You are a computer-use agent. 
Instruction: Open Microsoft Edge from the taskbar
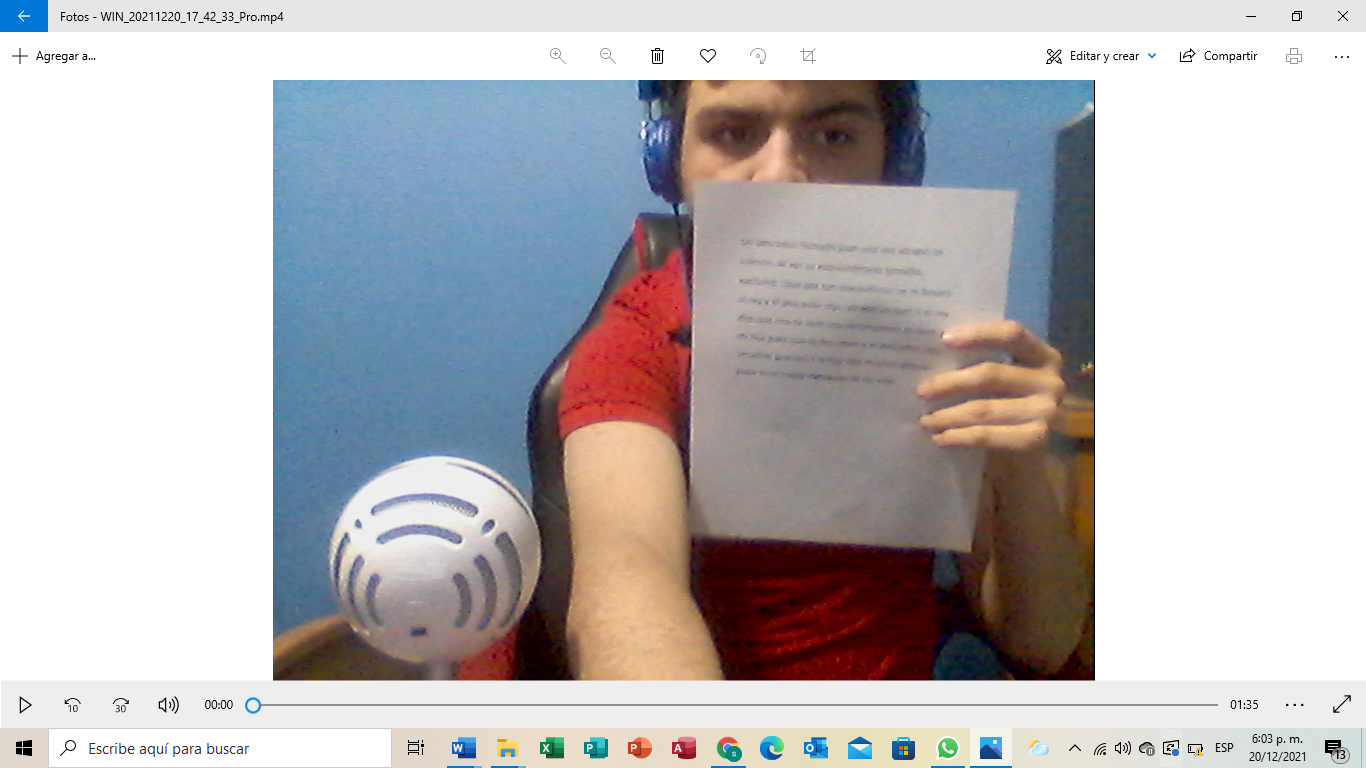coord(772,748)
